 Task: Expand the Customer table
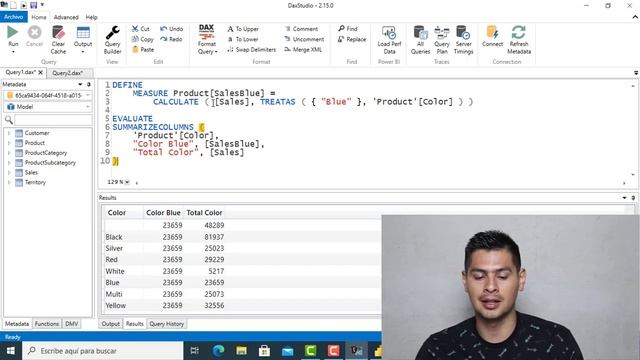point(9,133)
